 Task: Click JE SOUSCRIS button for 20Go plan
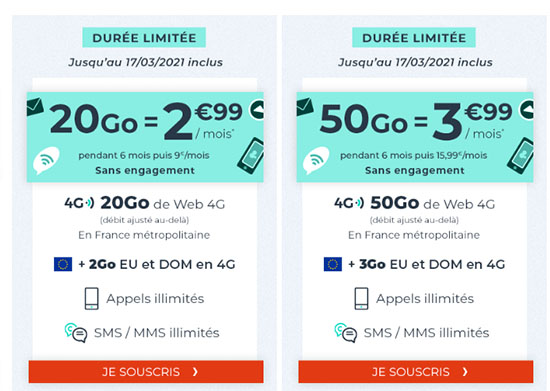[x=146, y=372]
